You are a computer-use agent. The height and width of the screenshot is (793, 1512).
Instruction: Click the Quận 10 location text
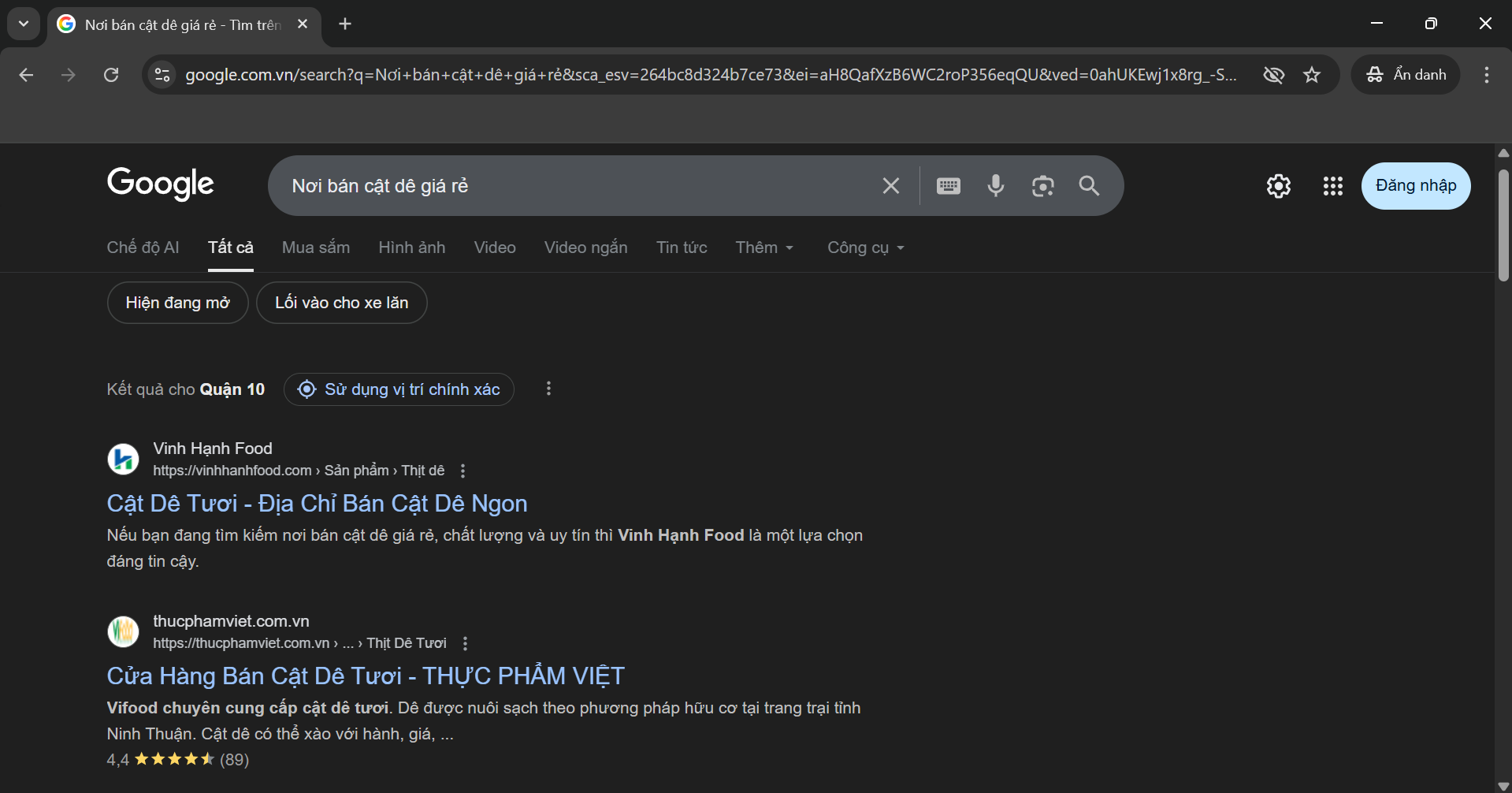(x=232, y=389)
